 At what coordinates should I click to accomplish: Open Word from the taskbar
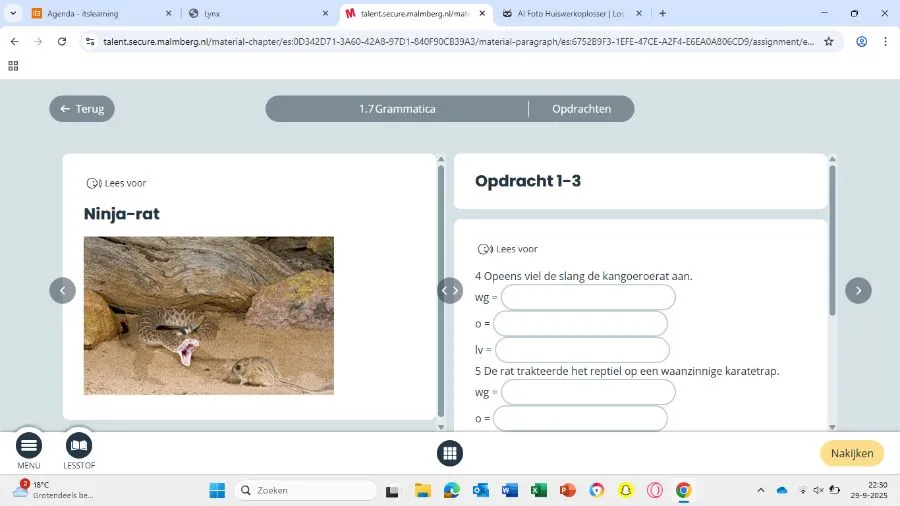(509, 491)
